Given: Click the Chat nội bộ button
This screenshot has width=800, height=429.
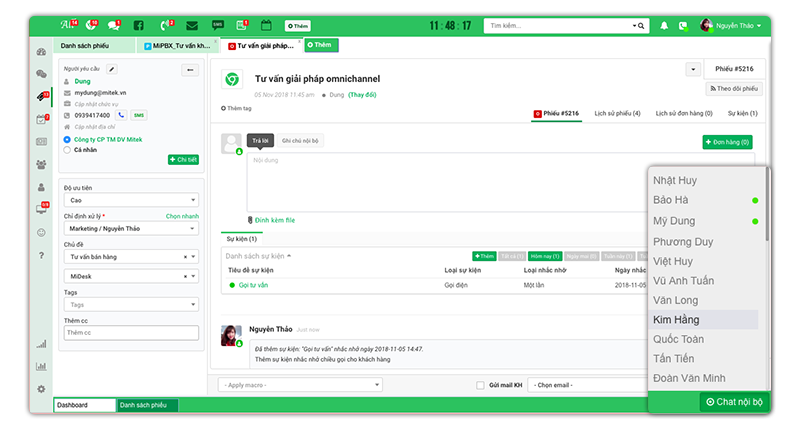Looking at the screenshot, I should tap(734, 402).
